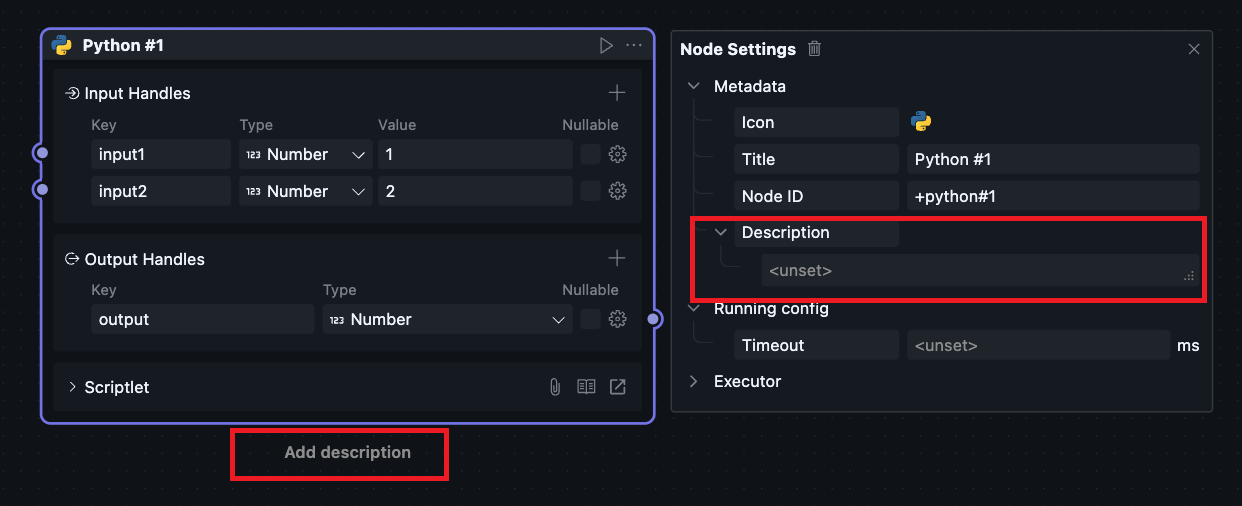The height and width of the screenshot is (506, 1242).
Task: Collapse the Metadata section
Action: [694, 86]
